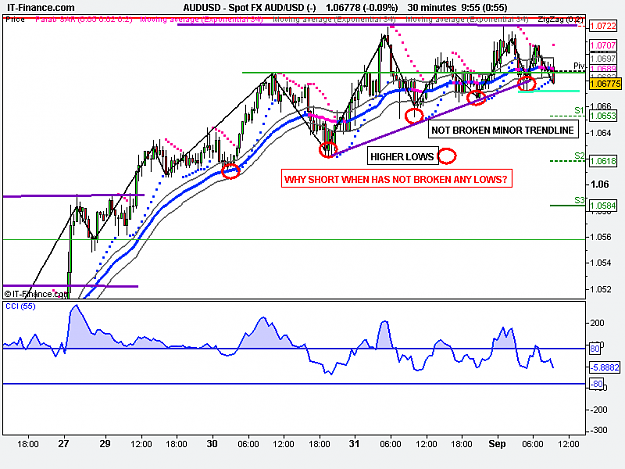Click the S3 support level label
This screenshot has width=625, height=469.
[x=579, y=200]
